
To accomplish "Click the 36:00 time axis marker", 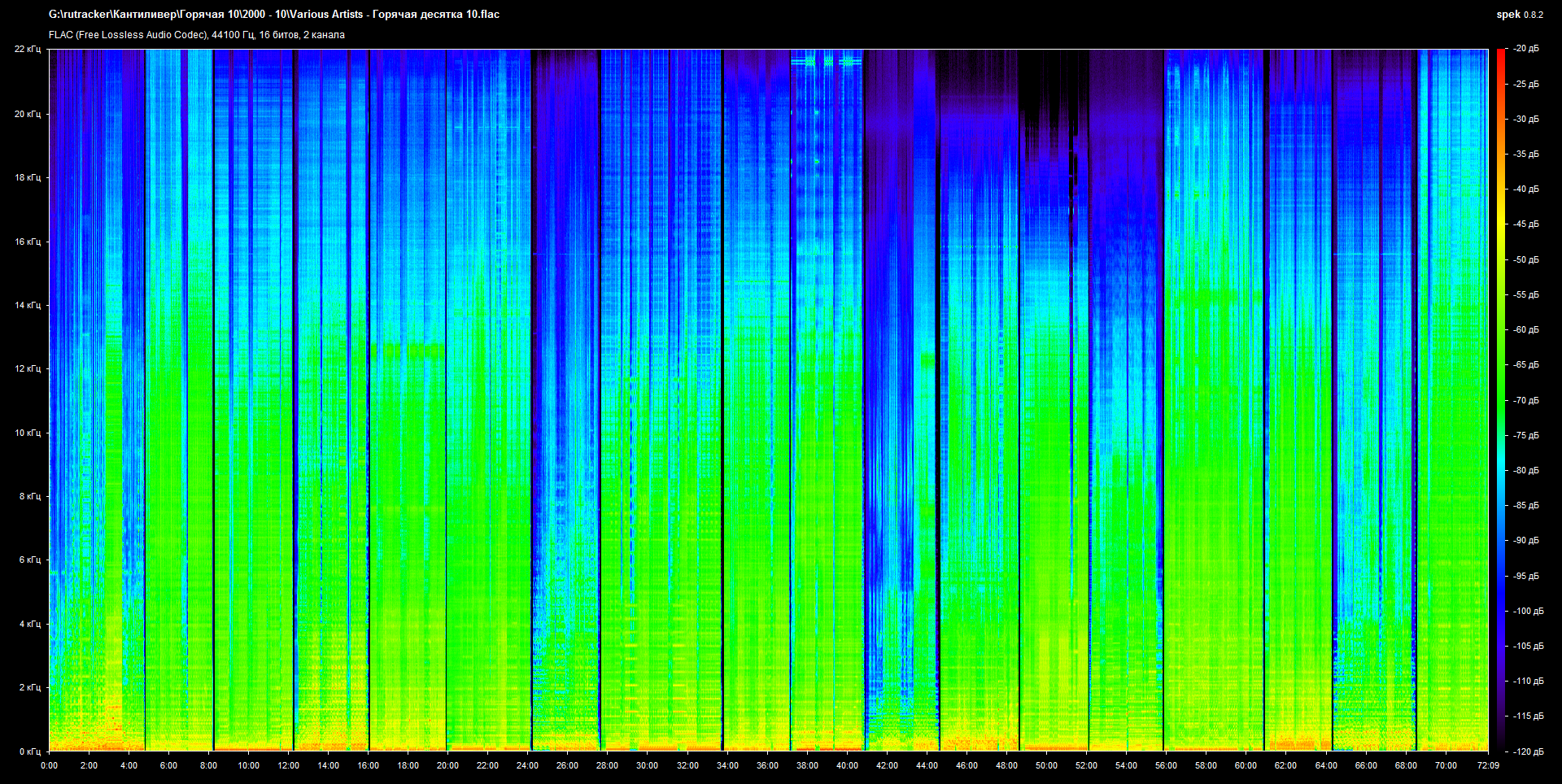I will pyautogui.click(x=767, y=765).
